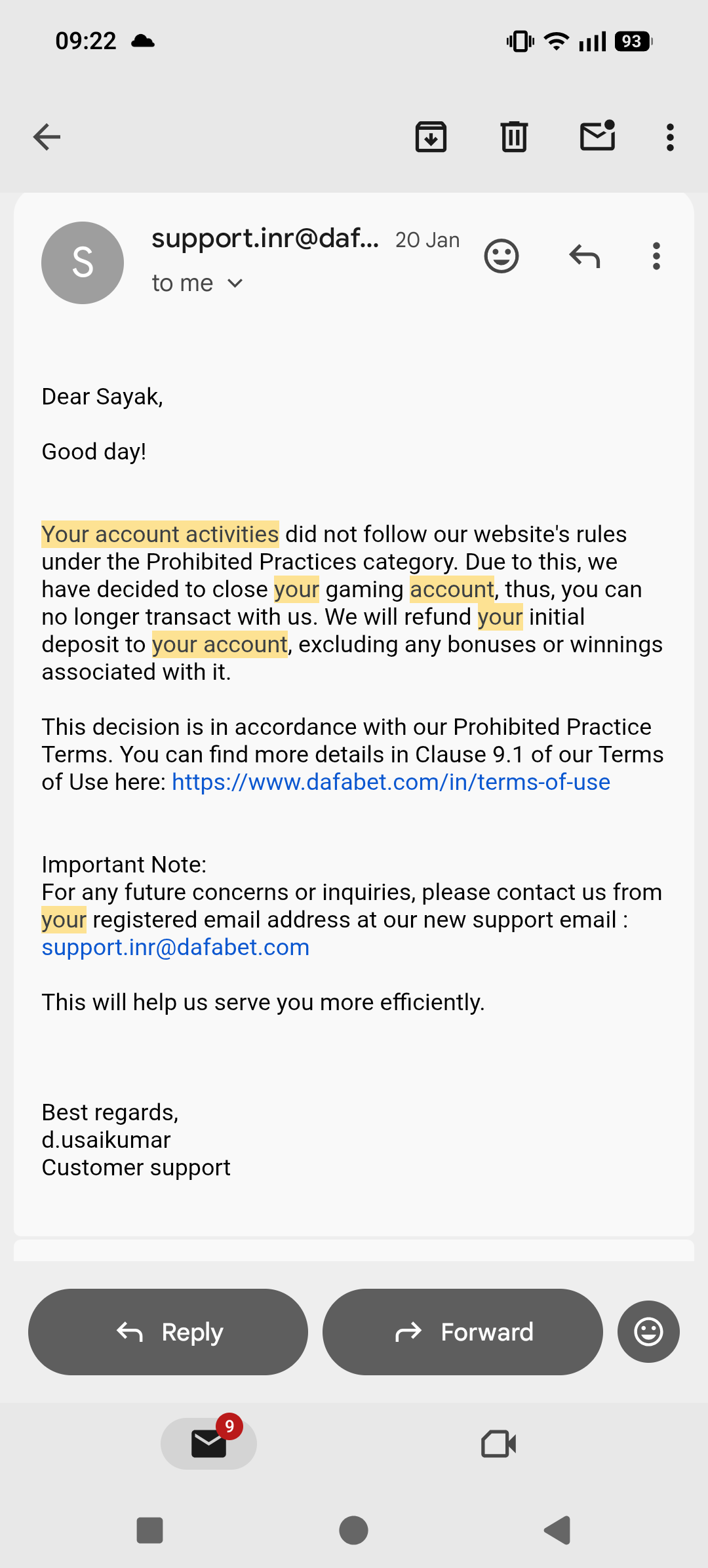The width and height of the screenshot is (708, 1568).
Task: Go back using the top-left arrow
Action: (47, 137)
